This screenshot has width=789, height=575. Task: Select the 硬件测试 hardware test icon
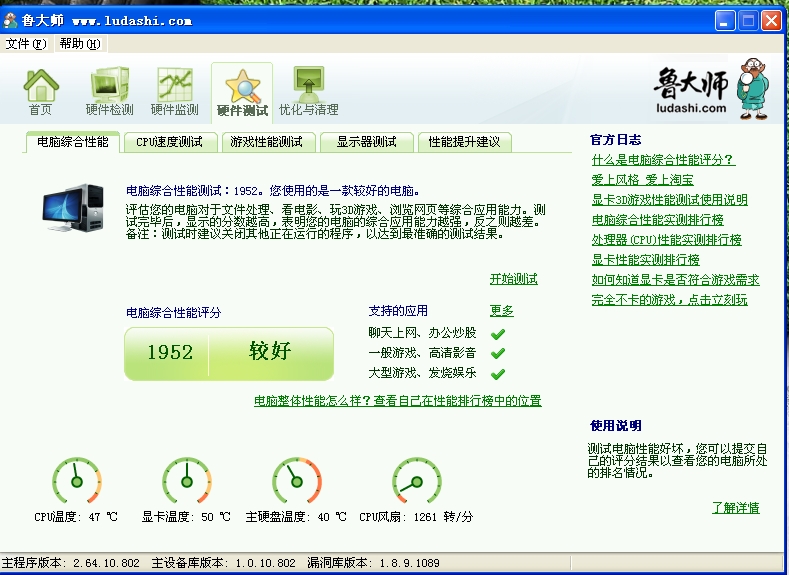[242, 93]
